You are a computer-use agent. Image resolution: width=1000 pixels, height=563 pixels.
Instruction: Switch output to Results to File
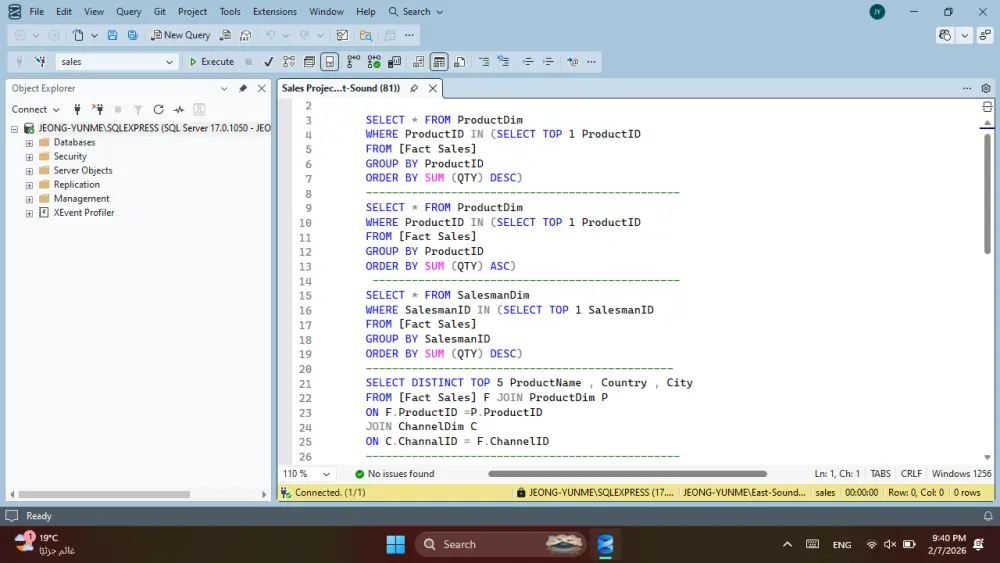pos(459,62)
